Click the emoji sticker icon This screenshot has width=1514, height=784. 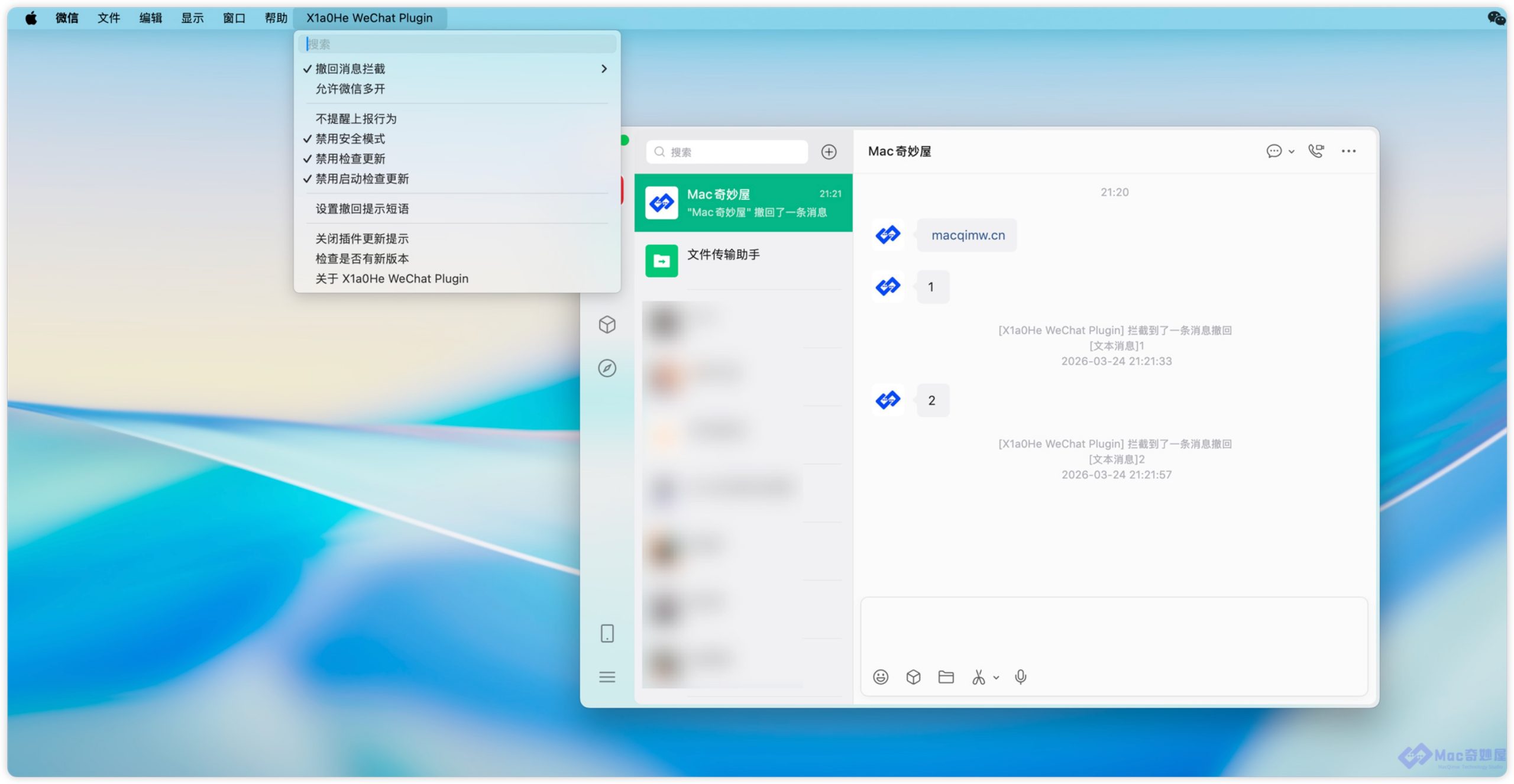tap(880, 677)
